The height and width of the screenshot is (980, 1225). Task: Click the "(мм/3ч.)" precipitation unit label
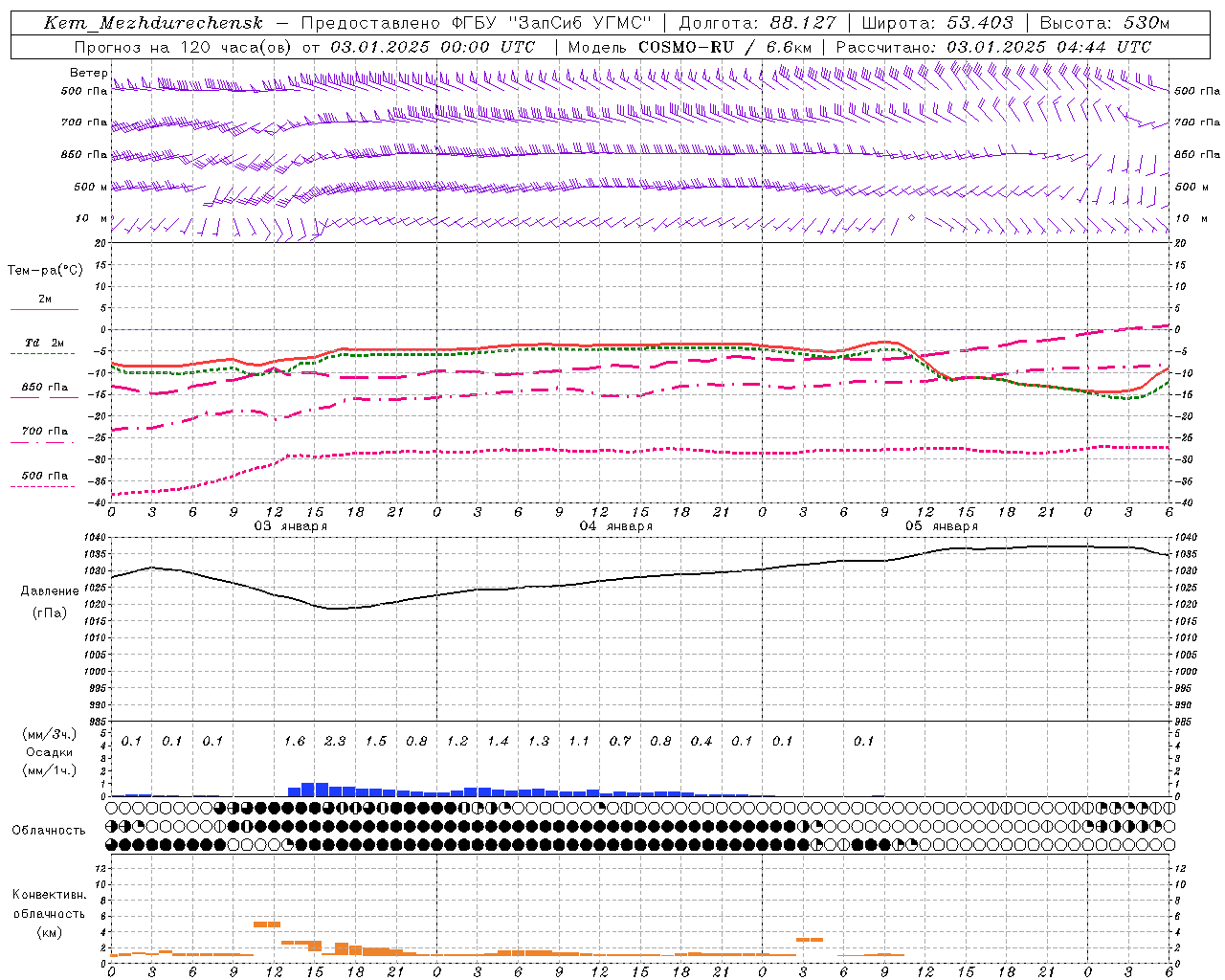click(50, 734)
